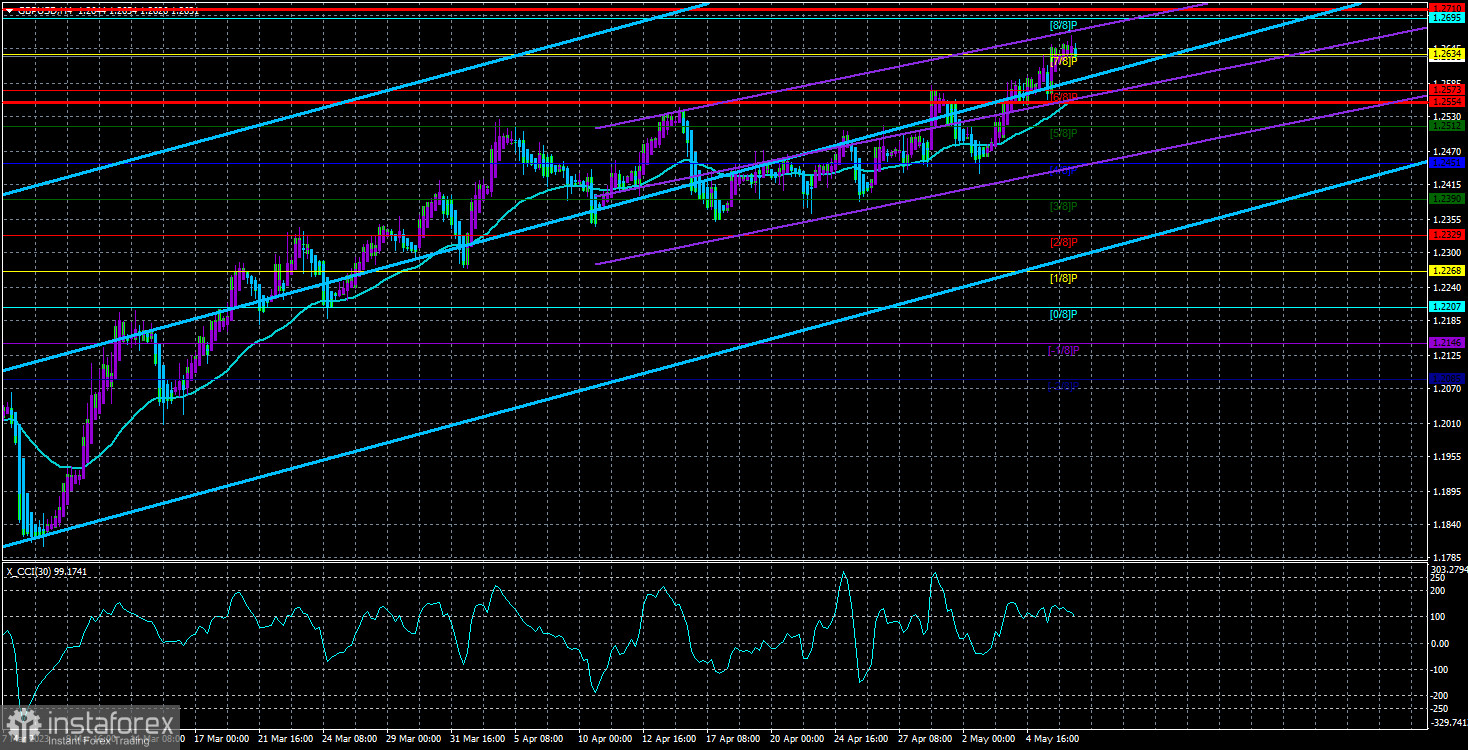The height and width of the screenshot is (750, 1468).
Task: Select the 1.2695 price label on axis
Action: (x=1446, y=18)
